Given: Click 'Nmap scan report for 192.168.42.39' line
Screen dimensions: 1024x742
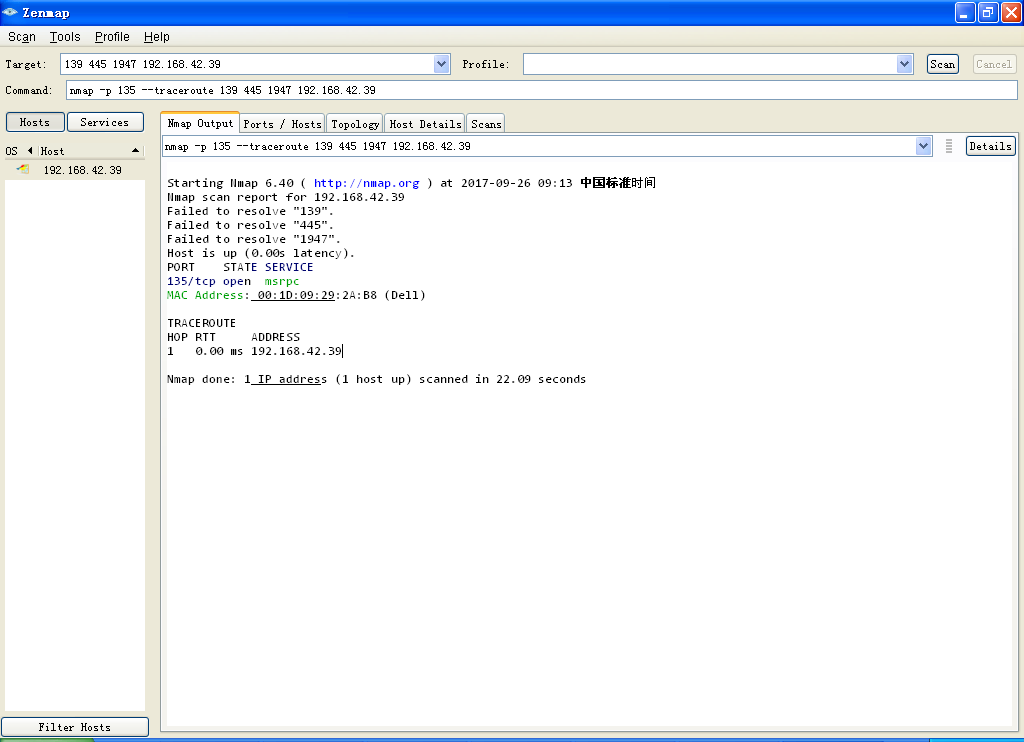Looking at the screenshot, I should 285,197.
